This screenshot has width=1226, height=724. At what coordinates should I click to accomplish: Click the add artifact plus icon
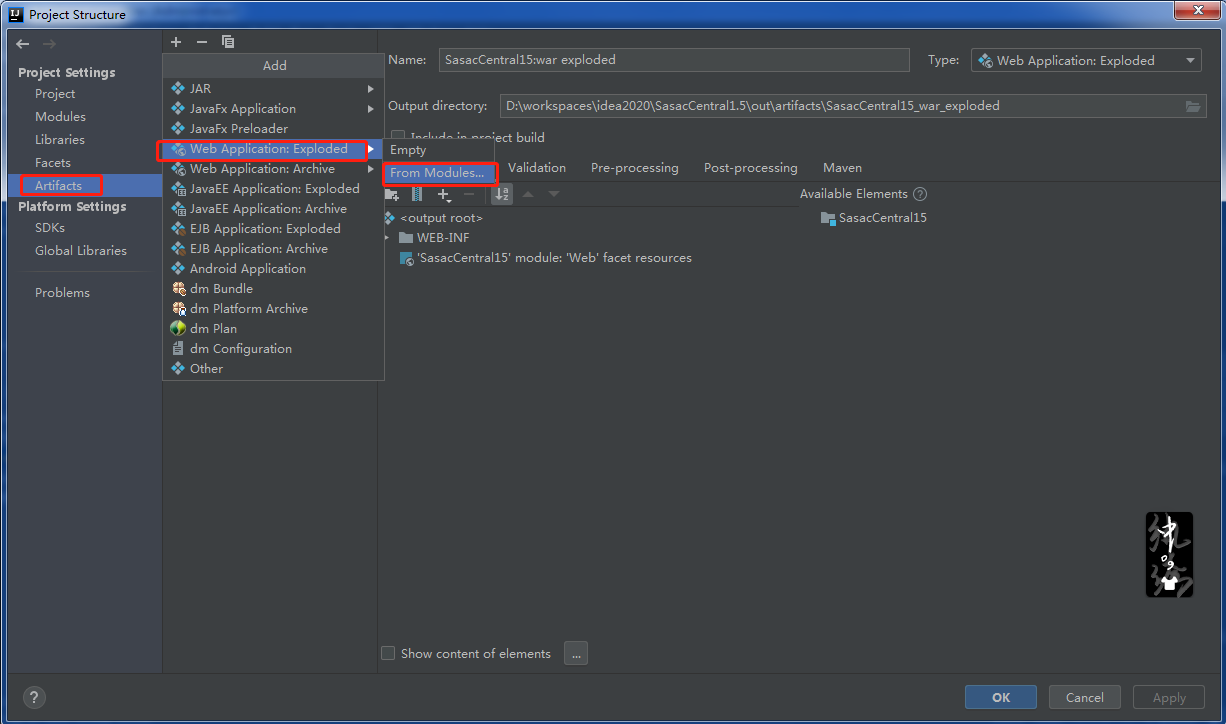click(x=176, y=42)
